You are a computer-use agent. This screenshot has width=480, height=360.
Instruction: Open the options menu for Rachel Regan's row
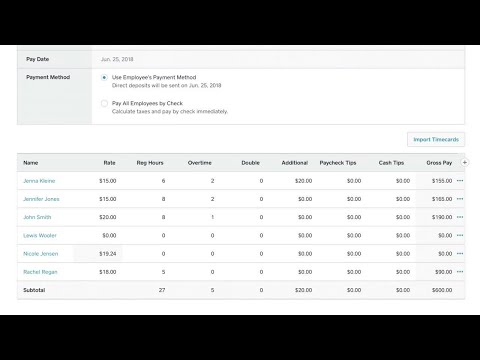pyautogui.click(x=460, y=272)
